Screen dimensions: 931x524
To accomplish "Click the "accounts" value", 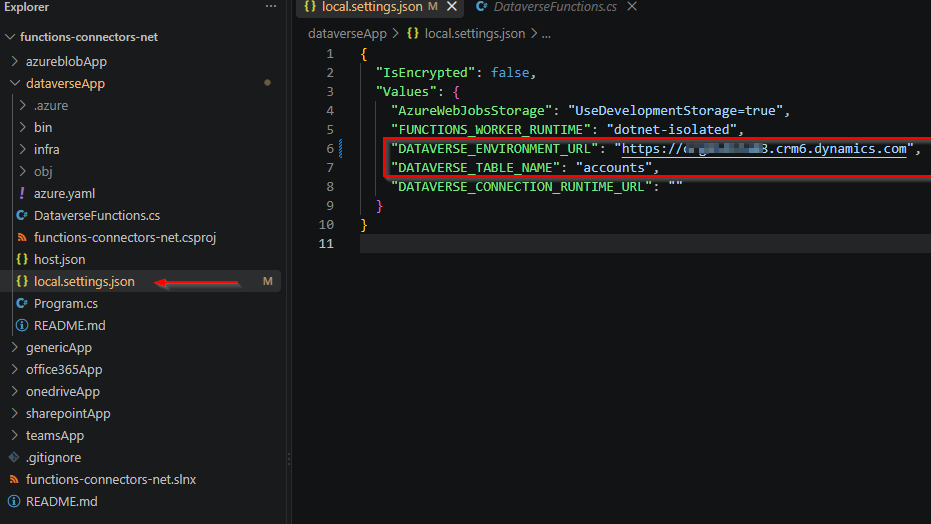I will coord(614,167).
